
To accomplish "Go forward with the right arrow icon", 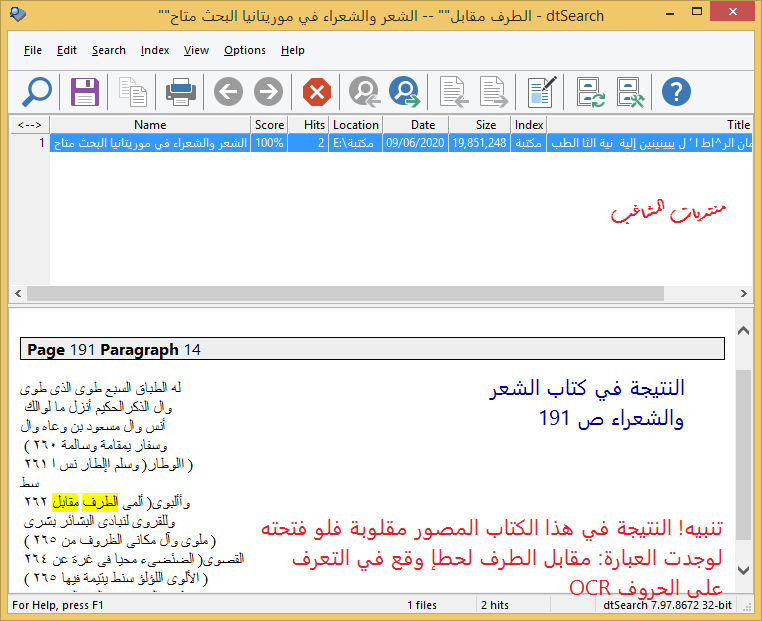I will tap(268, 92).
